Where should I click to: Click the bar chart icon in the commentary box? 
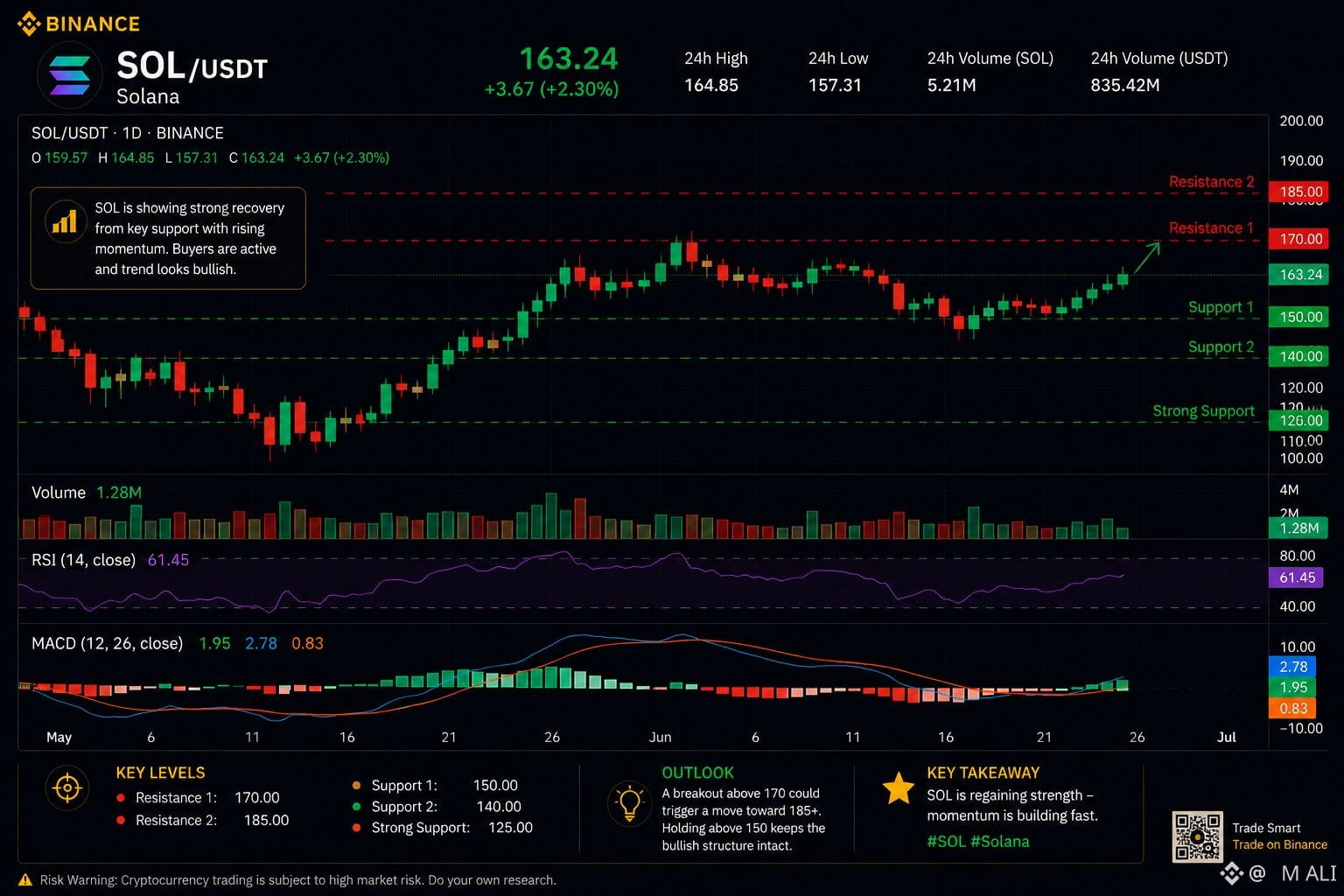pyautogui.click(x=64, y=220)
